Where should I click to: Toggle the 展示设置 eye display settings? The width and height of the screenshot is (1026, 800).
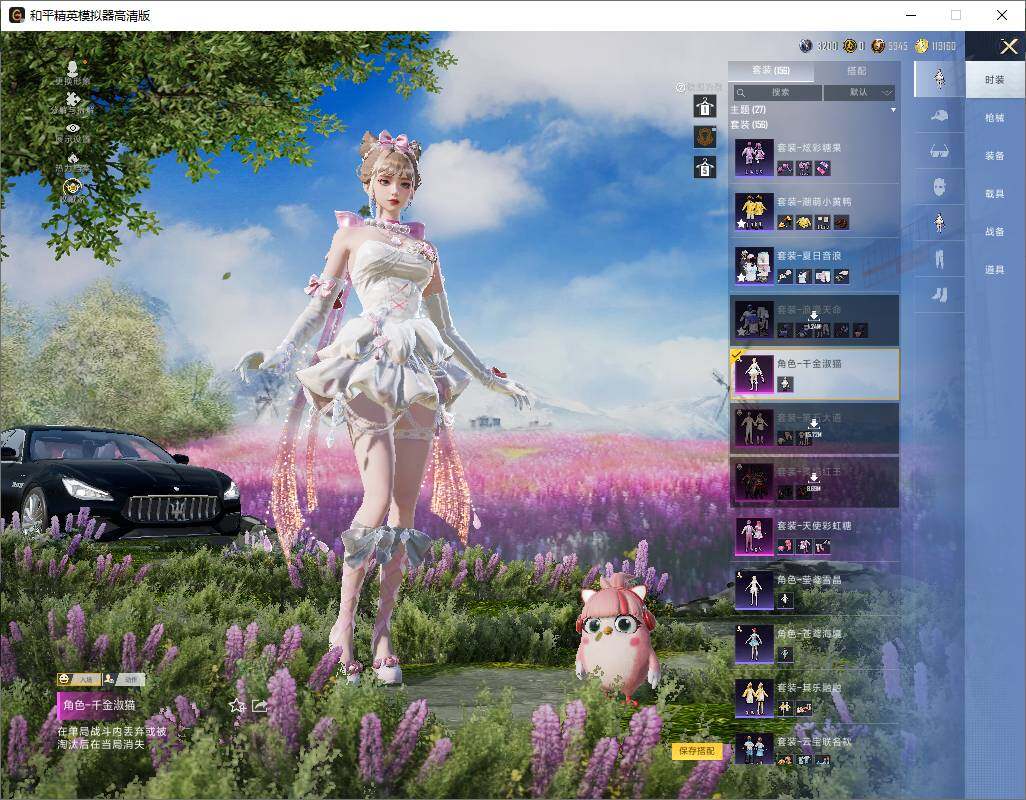tap(73, 128)
